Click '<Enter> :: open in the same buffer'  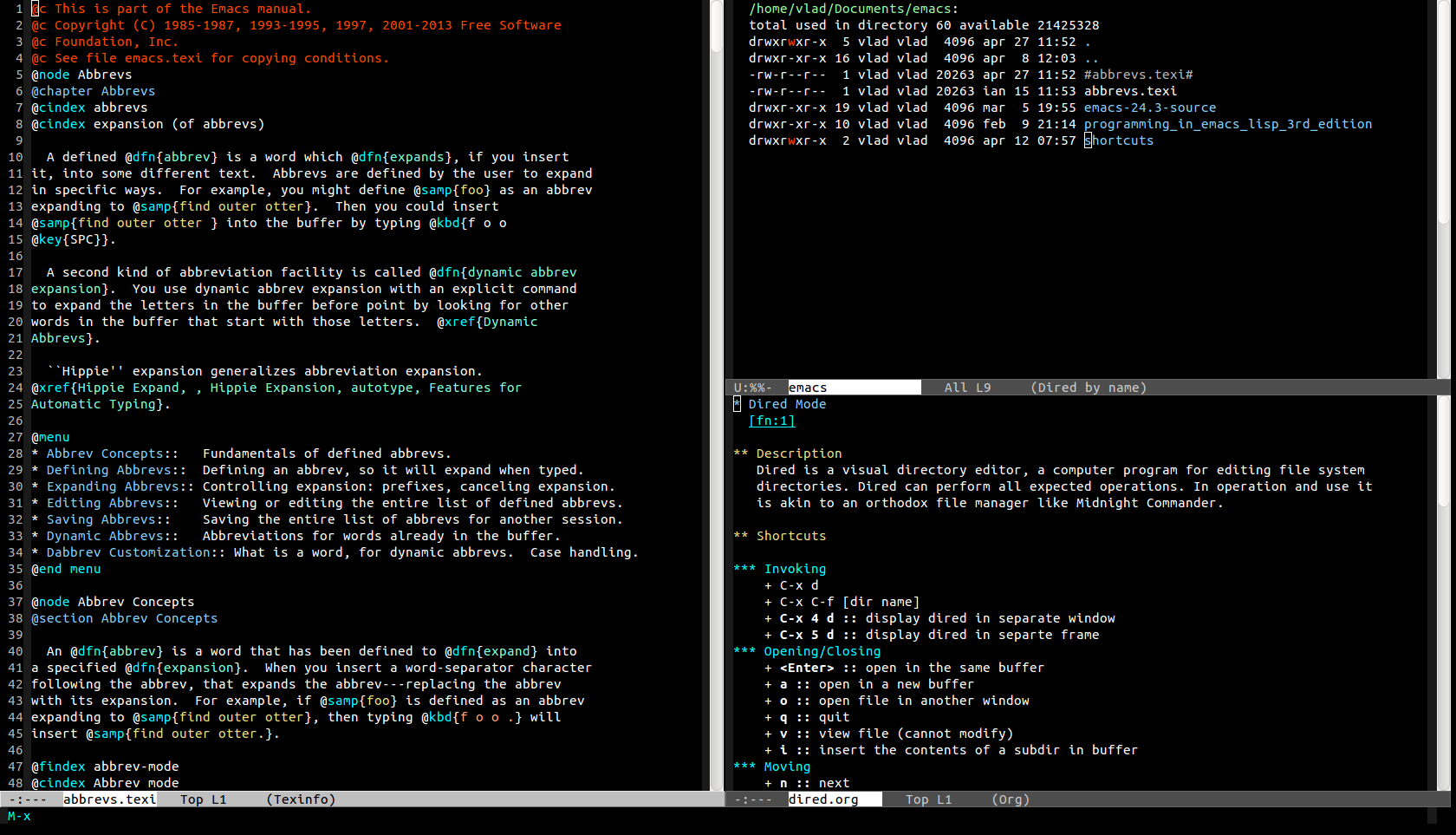[904, 668]
